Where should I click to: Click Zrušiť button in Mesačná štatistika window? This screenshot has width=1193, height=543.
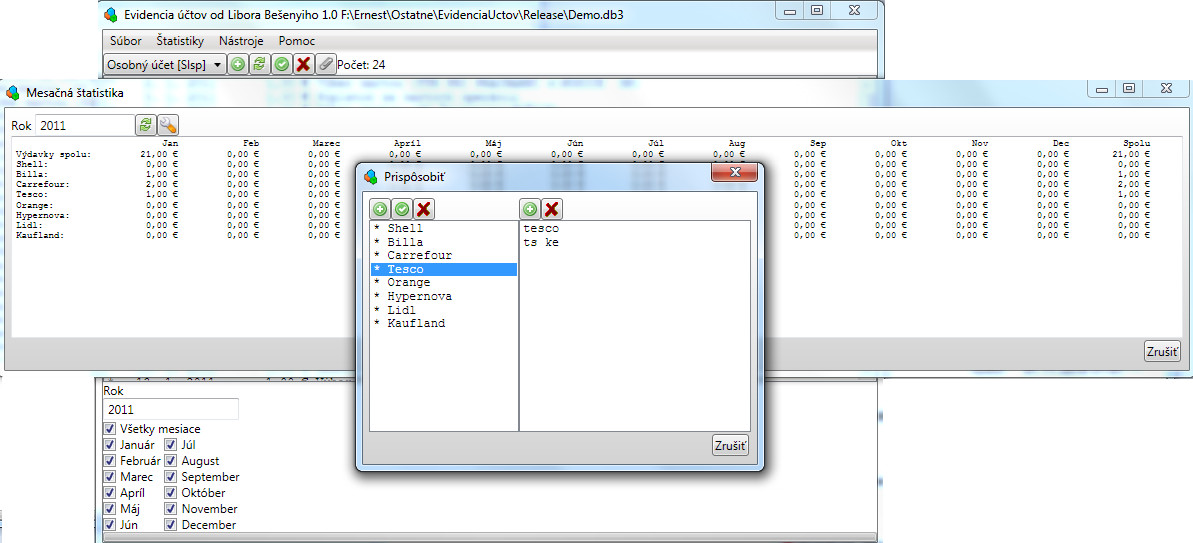pyautogui.click(x=1162, y=351)
